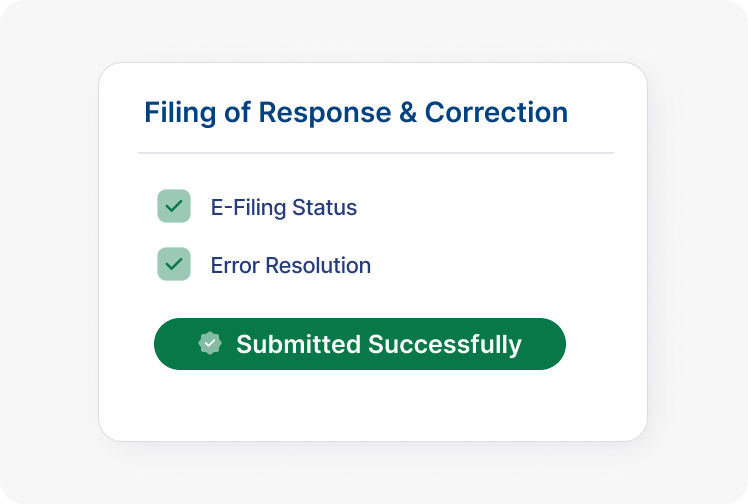Click the gray background outside the card
Viewport: 748px width, 504px height.
click(50, 250)
